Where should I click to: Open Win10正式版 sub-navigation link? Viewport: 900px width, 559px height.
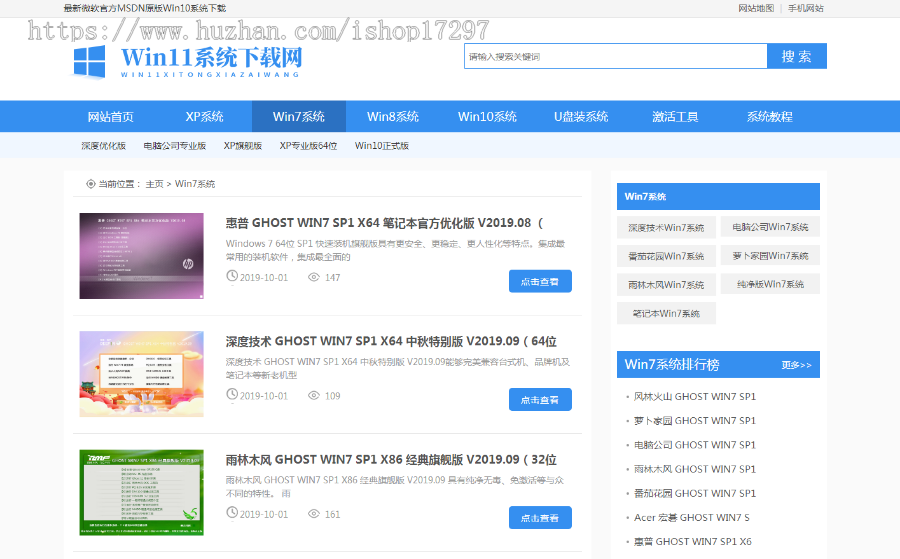[x=382, y=146]
